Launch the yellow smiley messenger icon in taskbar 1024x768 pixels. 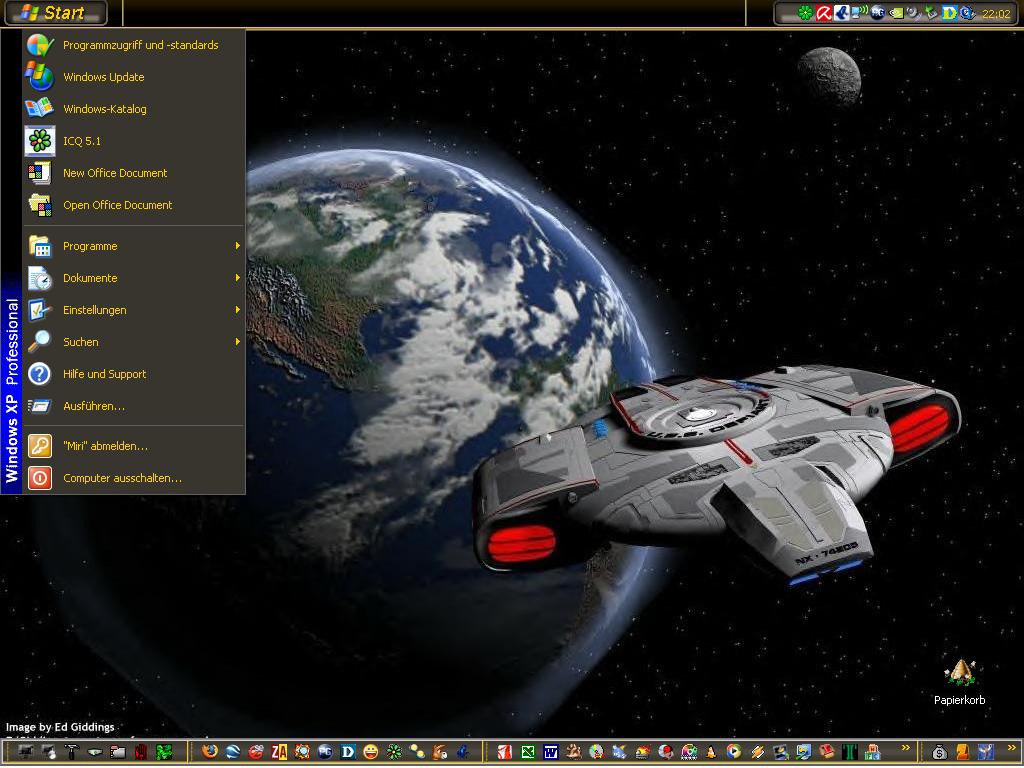[371, 751]
